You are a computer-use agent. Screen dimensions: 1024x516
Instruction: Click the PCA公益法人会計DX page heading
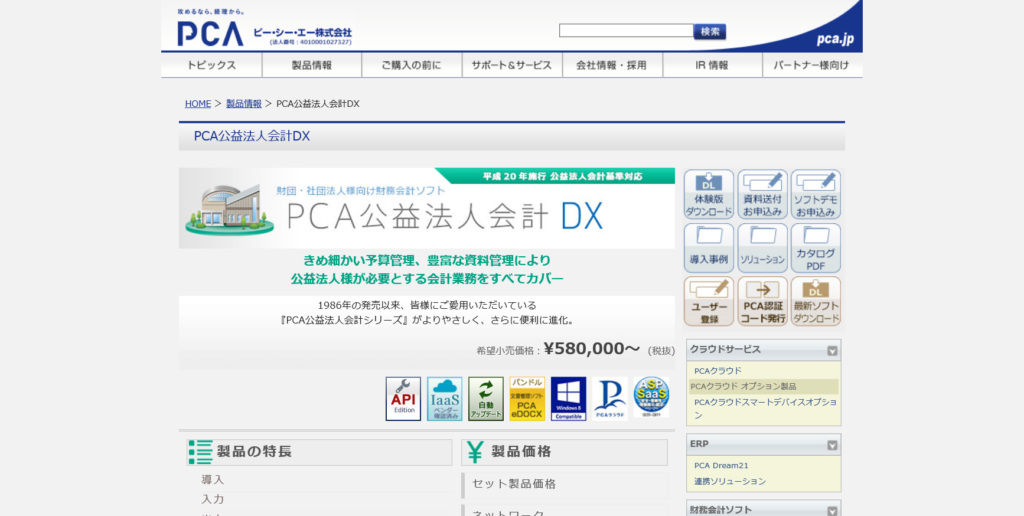(x=251, y=137)
